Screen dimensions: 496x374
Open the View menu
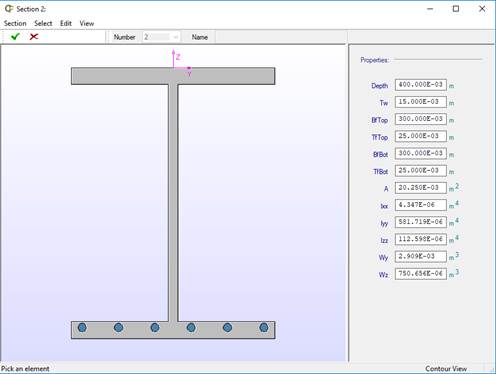click(x=87, y=23)
